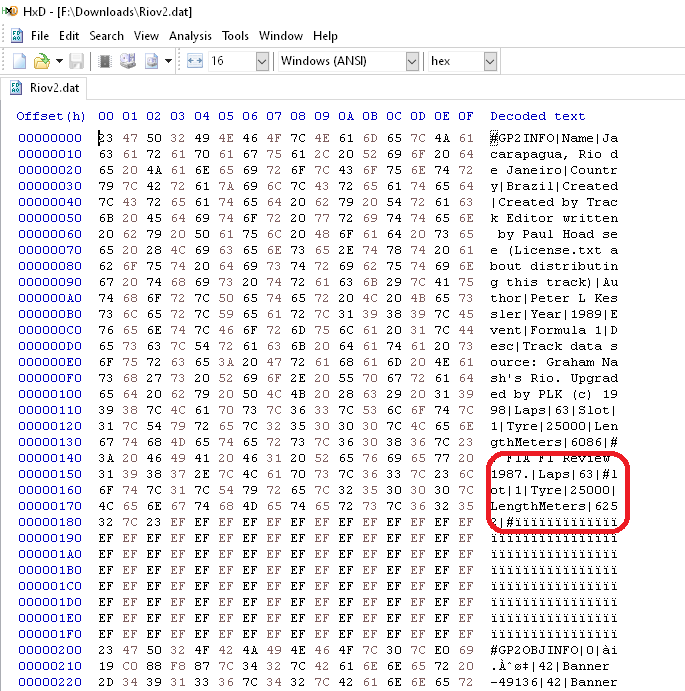Click the New file icon
Image resolution: width=685 pixels, height=691 pixels.
(17, 61)
